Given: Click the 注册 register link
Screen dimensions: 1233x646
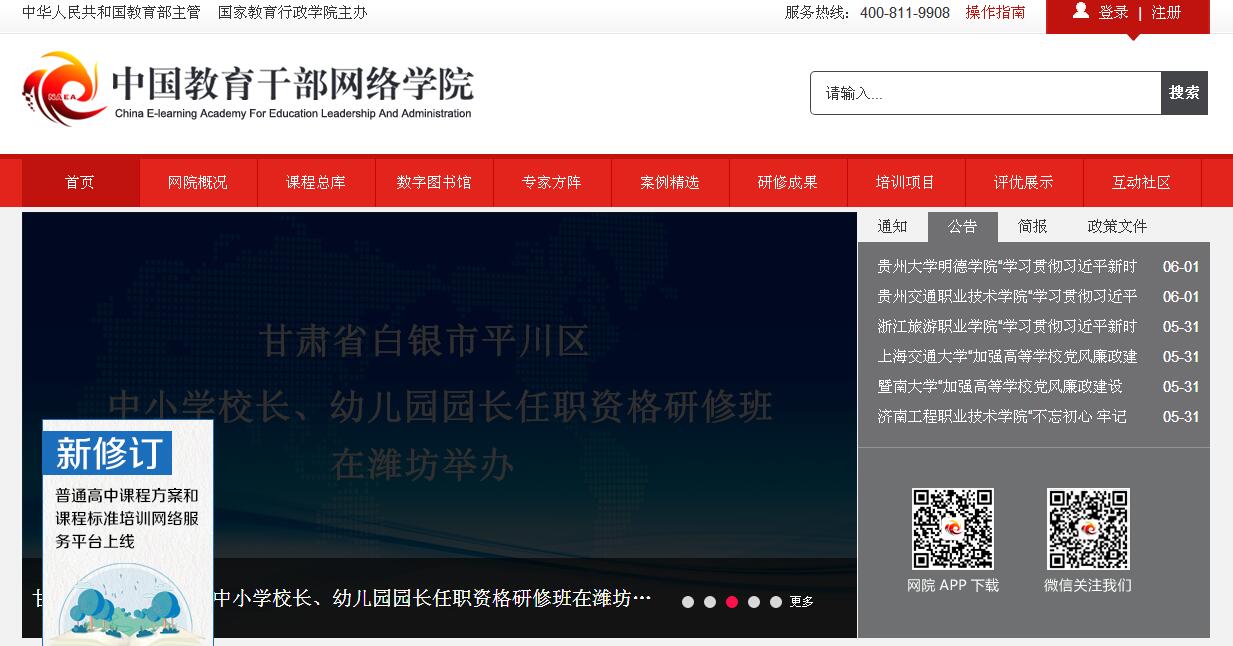Looking at the screenshot, I should click(x=1166, y=12).
